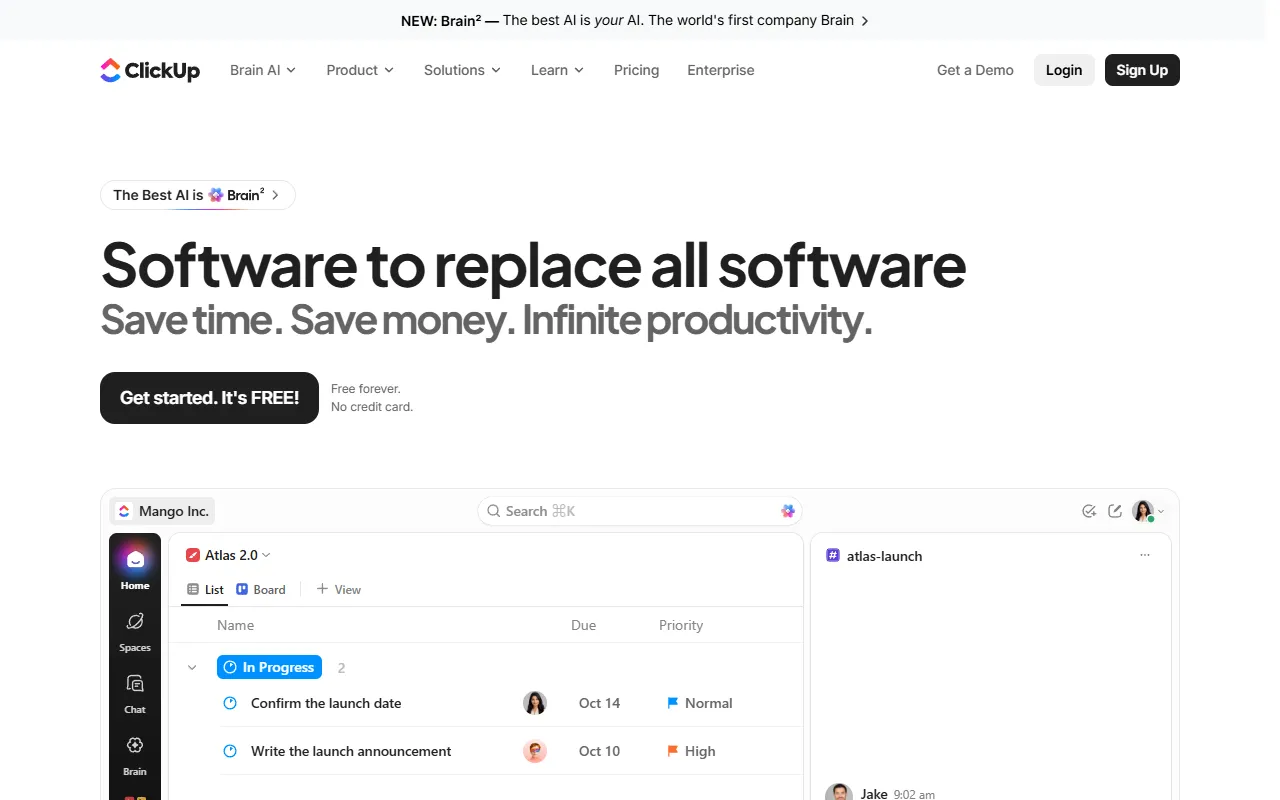Image resolution: width=1280 pixels, height=800 pixels.
Task: Click the compose pencil icon beside the profile avatar
Action: pyautogui.click(x=1115, y=511)
